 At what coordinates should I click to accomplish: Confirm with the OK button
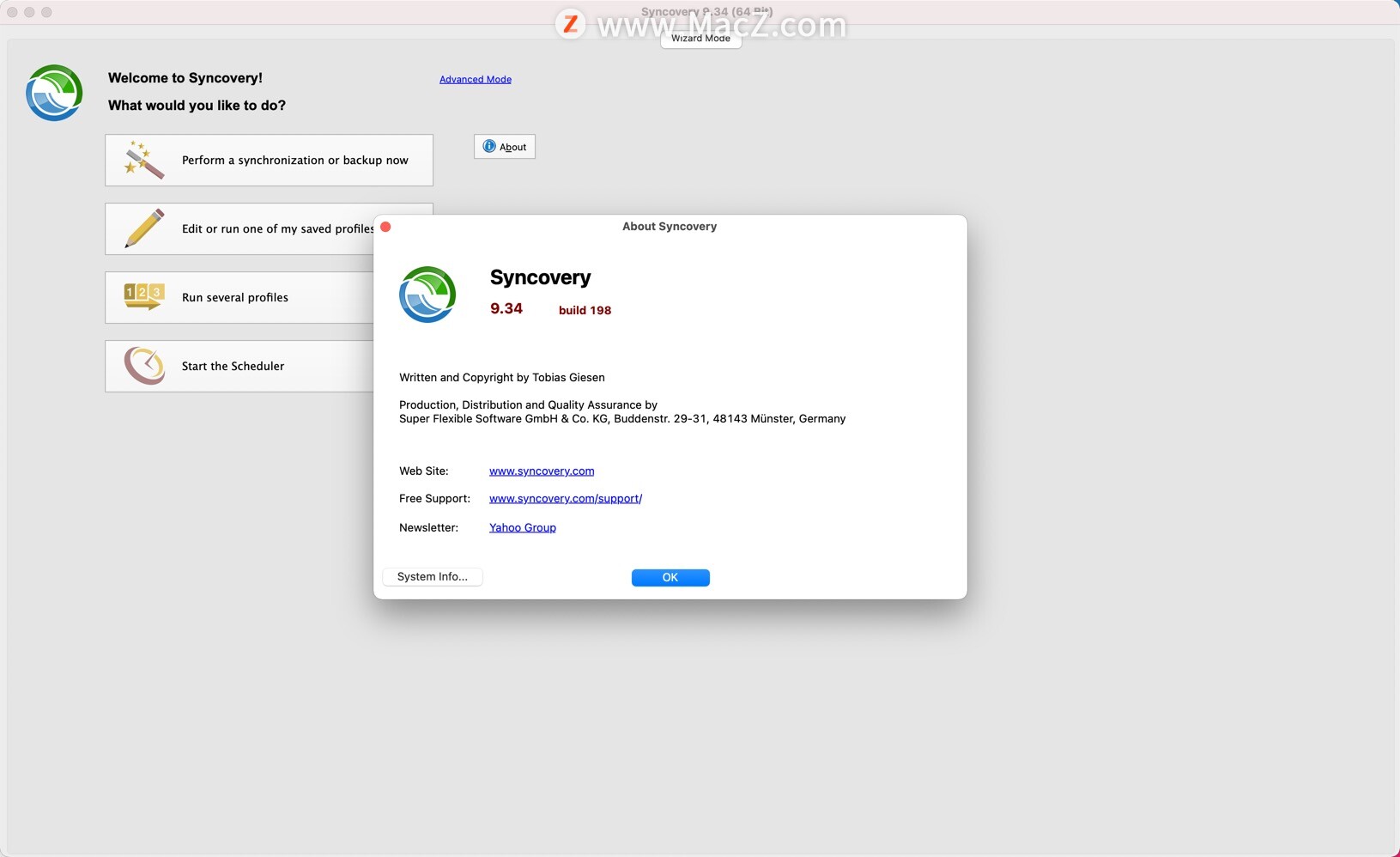(670, 577)
